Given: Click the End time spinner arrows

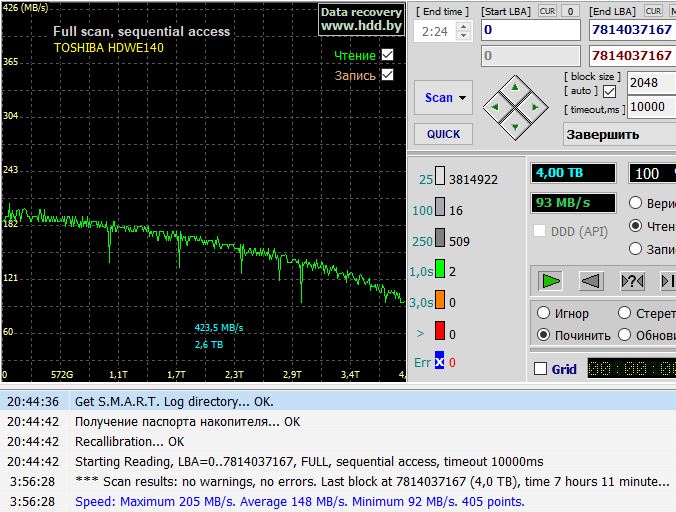Looking at the screenshot, I should pyautogui.click(x=465, y=32).
